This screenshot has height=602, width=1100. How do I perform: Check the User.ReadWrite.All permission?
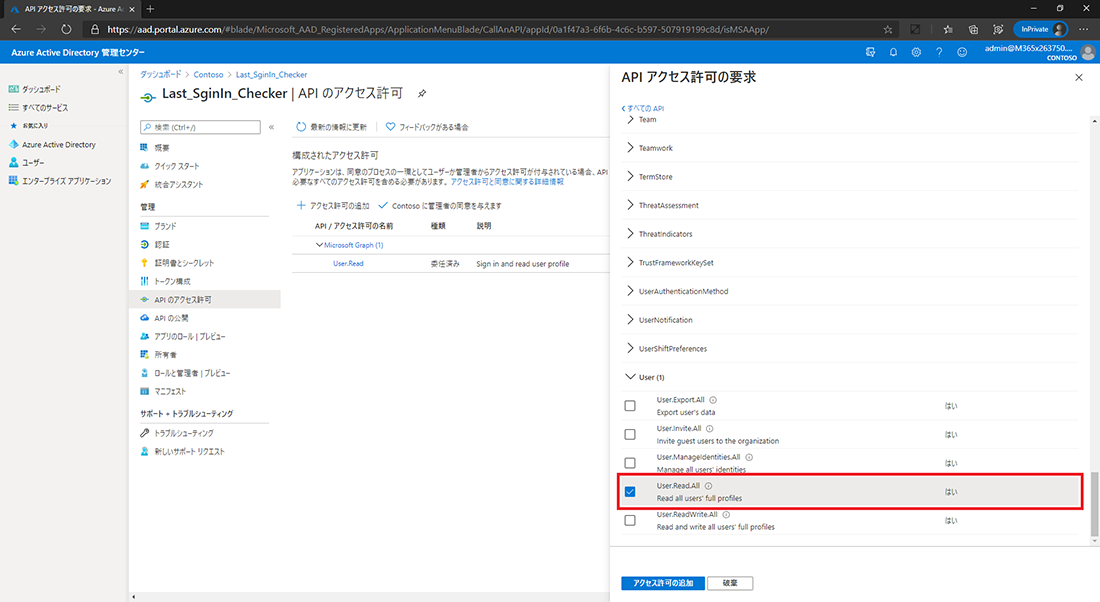tap(630, 521)
